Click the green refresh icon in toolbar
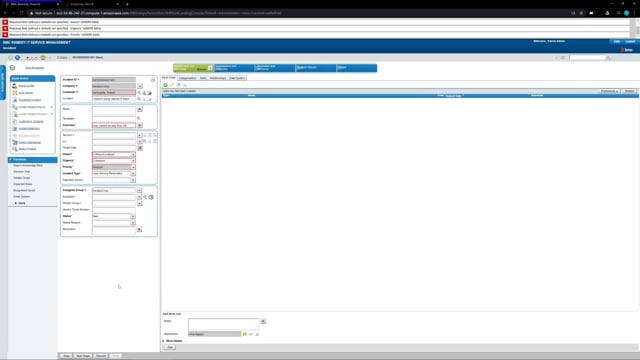 coord(11,58)
